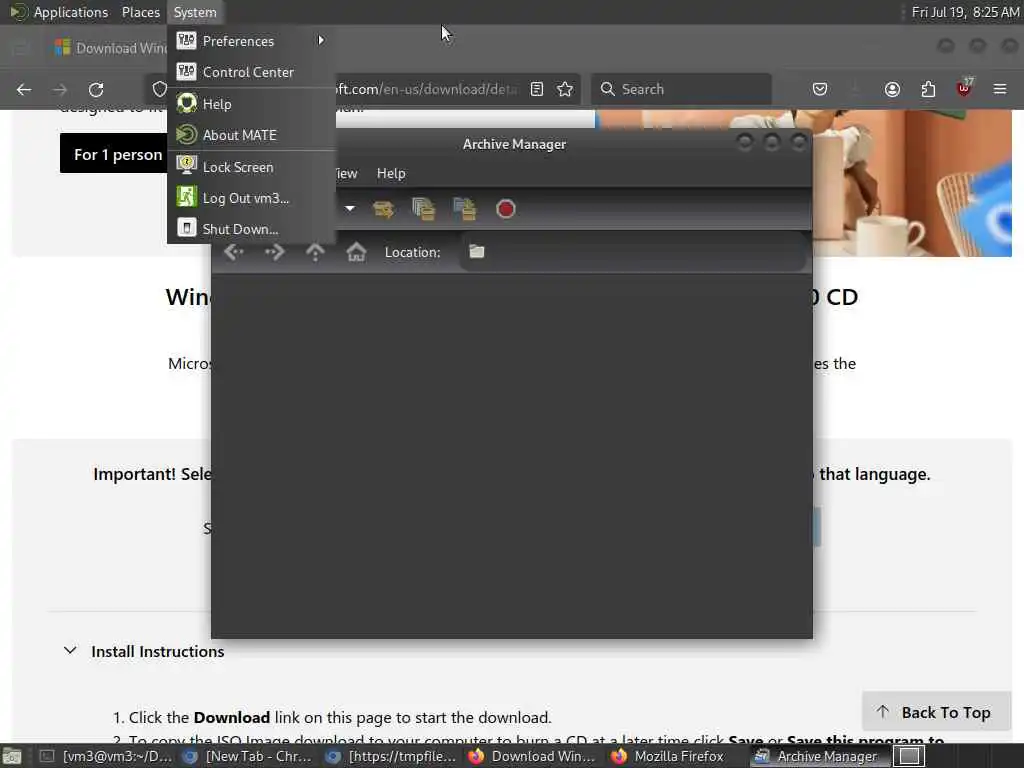Click the Extract archive icon in Archive Manager
Image resolution: width=1024 pixels, height=768 pixels.
[383, 209]
